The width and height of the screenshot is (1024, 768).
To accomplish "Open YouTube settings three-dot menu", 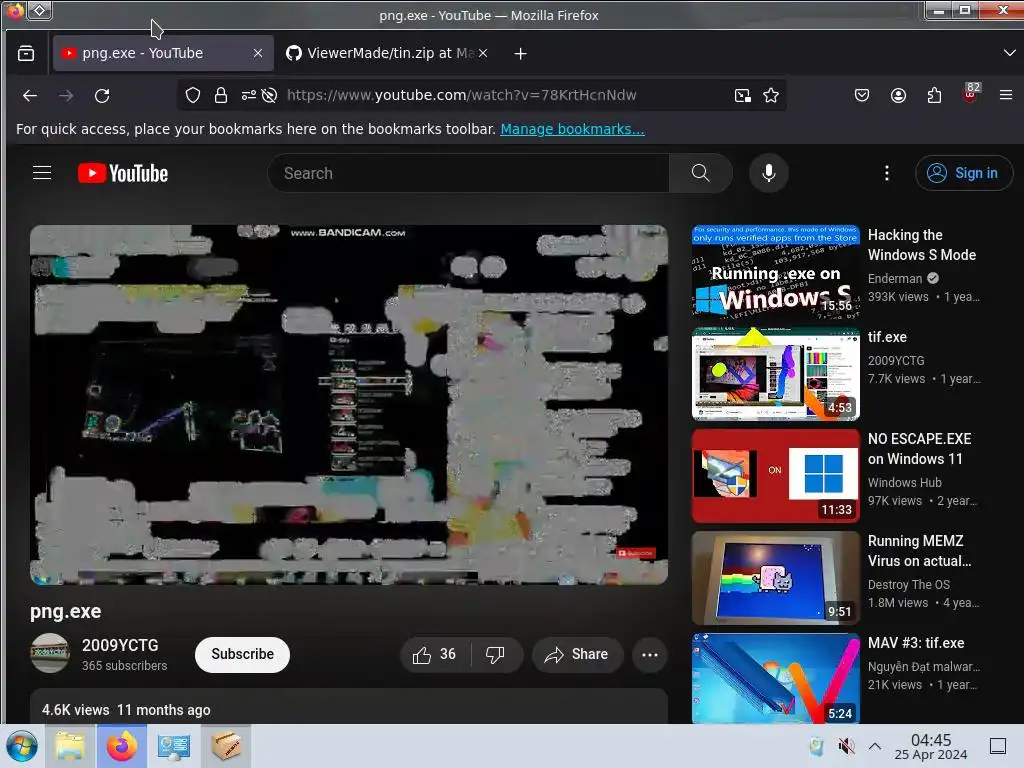I will pos(886,173).
